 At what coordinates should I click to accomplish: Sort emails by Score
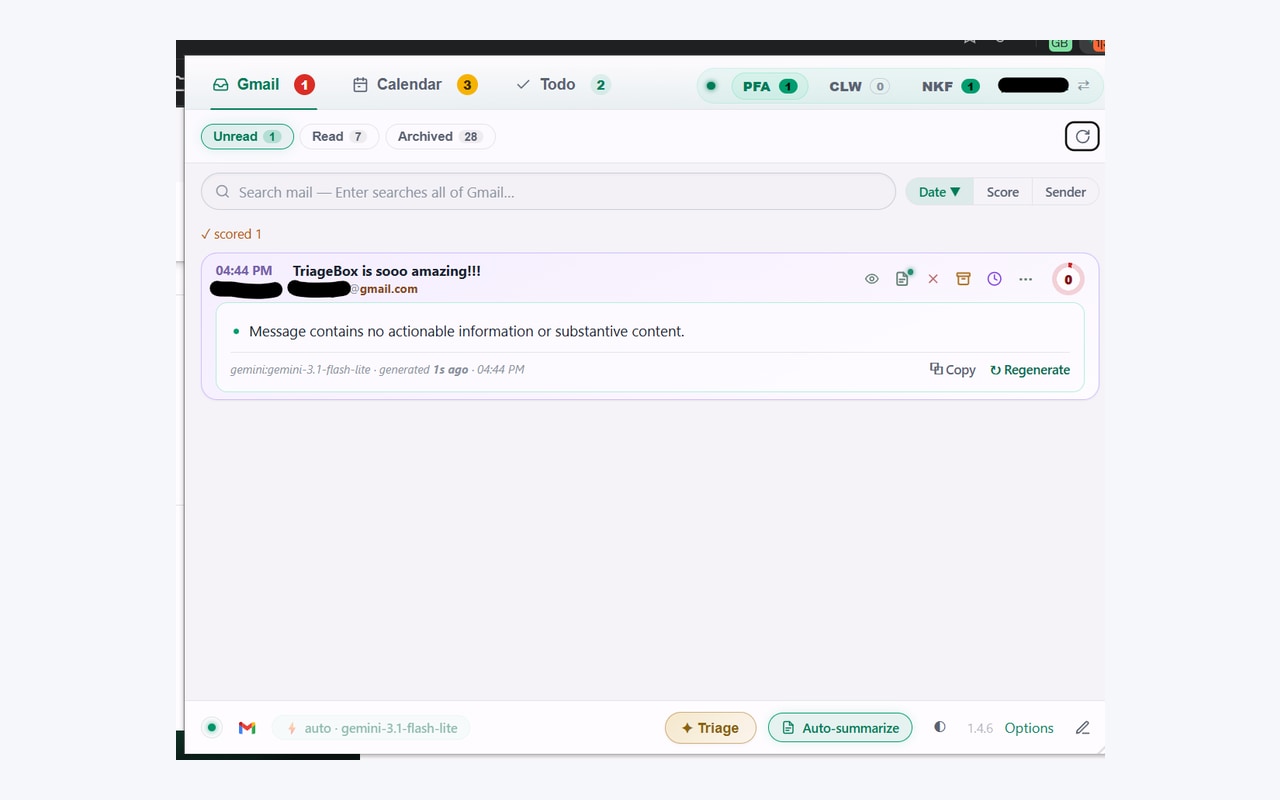click(1003, 192)
